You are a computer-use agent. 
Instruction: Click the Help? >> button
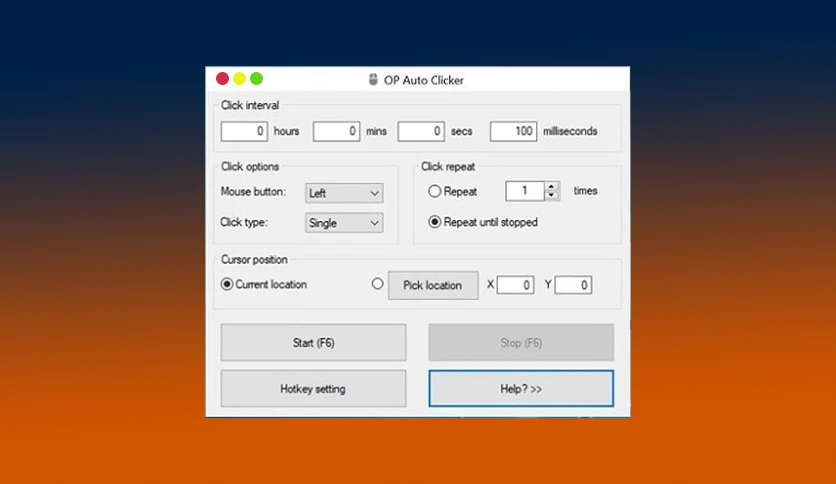point(521,389)
